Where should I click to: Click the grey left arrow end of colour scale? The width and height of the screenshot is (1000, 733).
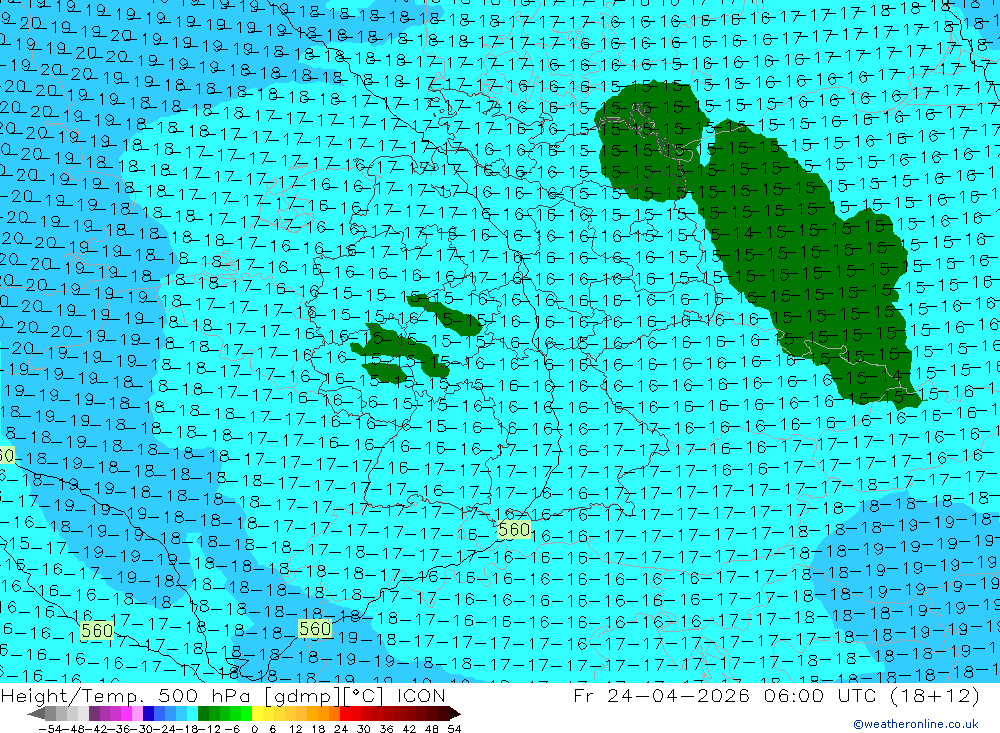click(x=36, y=714)
